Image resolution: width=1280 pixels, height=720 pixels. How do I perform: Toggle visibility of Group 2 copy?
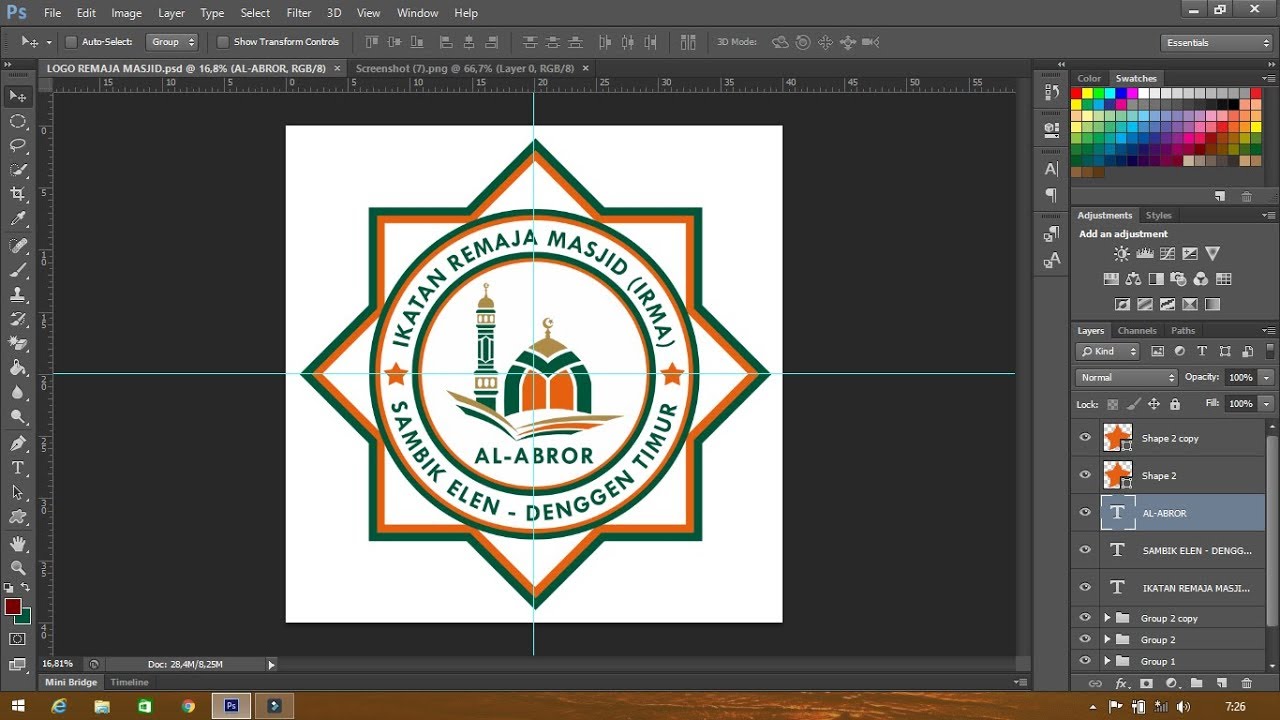1085,618
